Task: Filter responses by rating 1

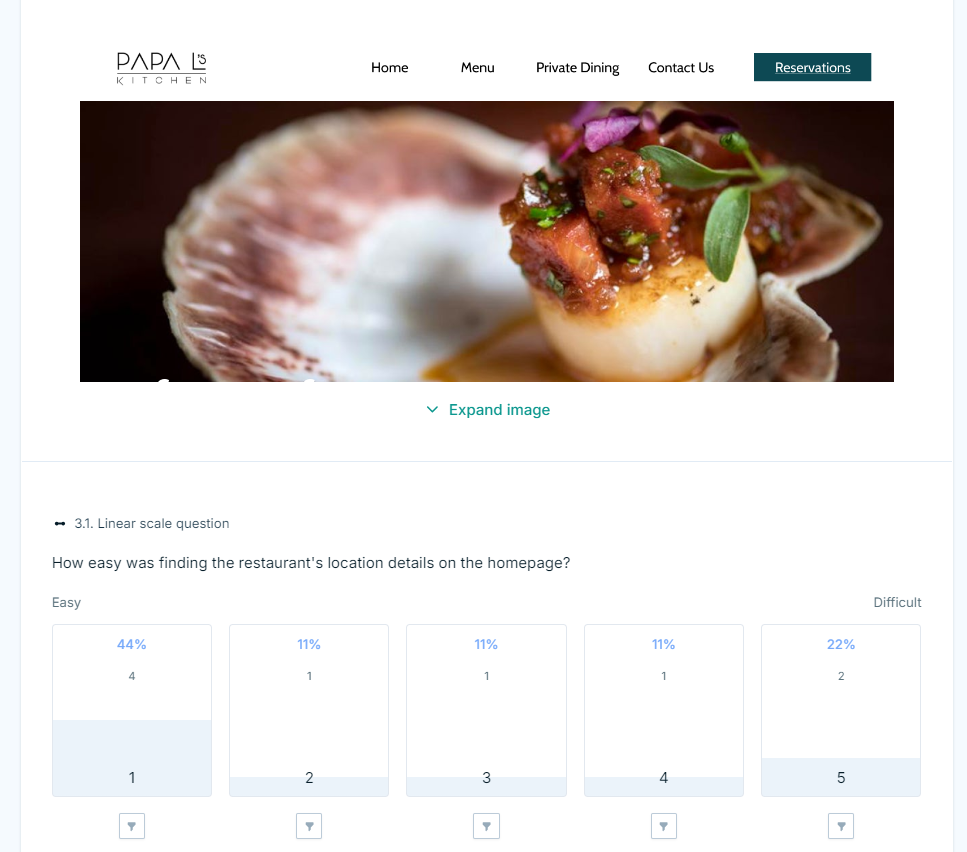Action: click(132, 826)
